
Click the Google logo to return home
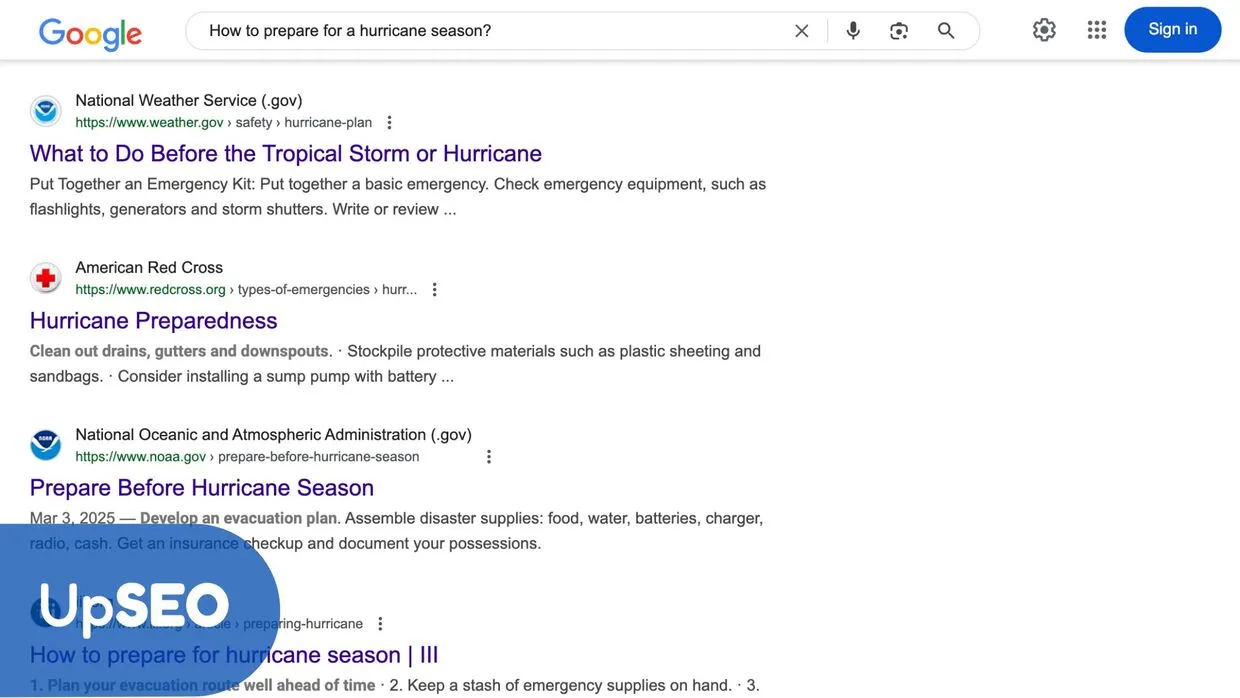coord(89,33)
